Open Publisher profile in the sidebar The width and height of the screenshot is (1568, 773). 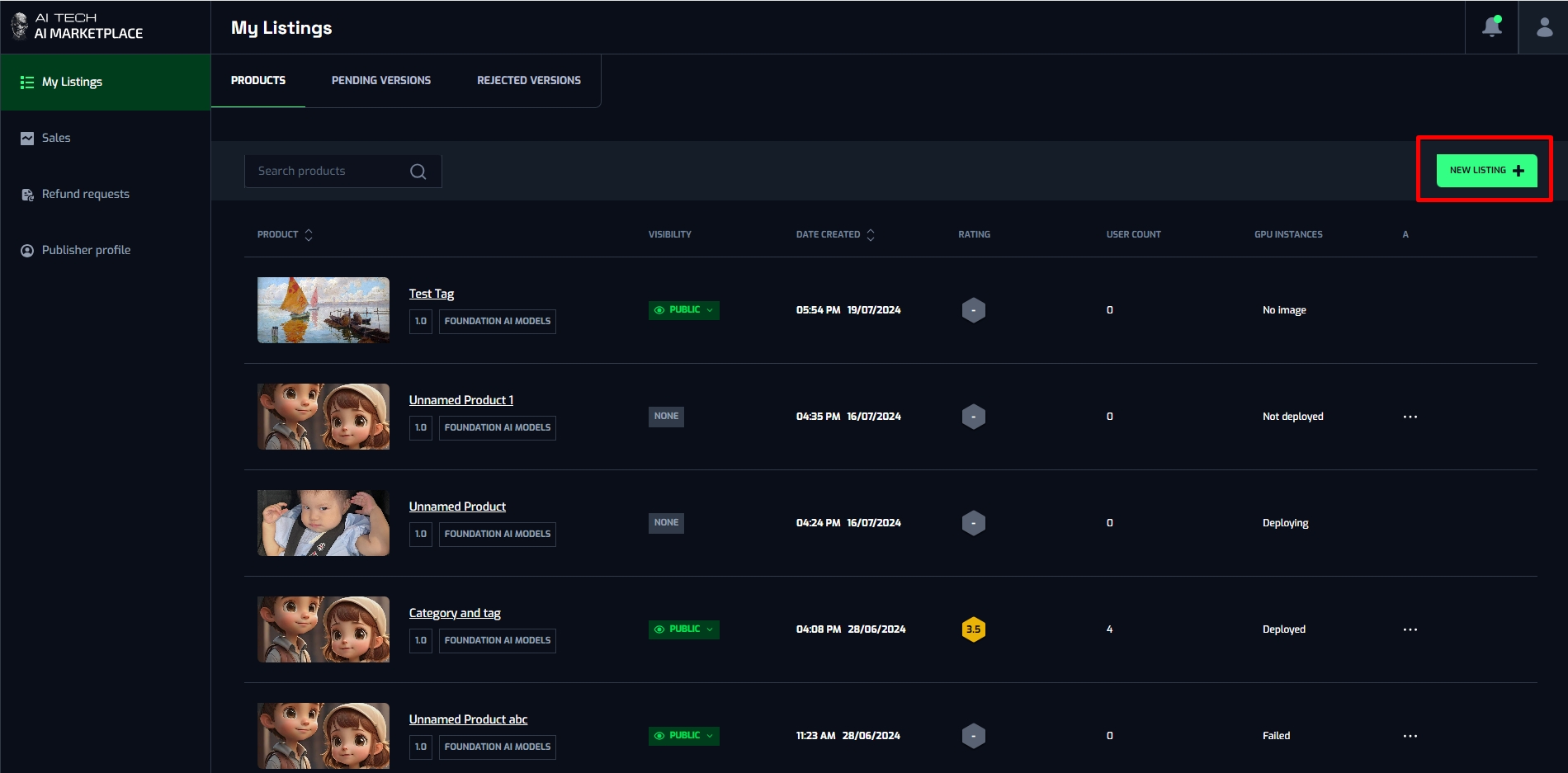click(x=86, y=250)
